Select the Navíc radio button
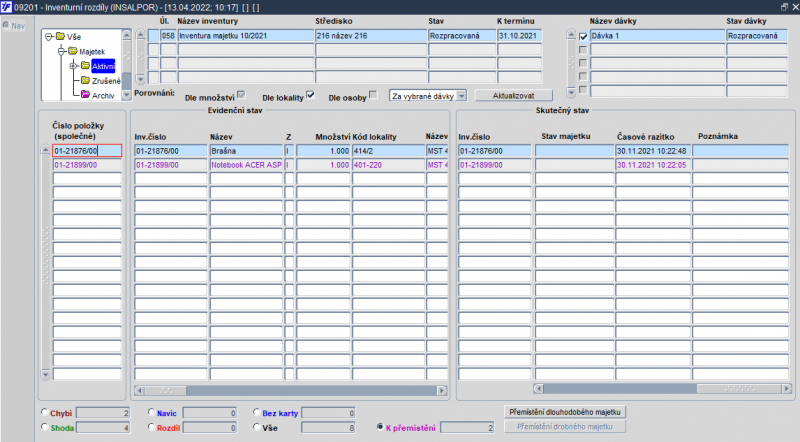The image size is (800, 442). pyautogui.click(x=151, y=412)
